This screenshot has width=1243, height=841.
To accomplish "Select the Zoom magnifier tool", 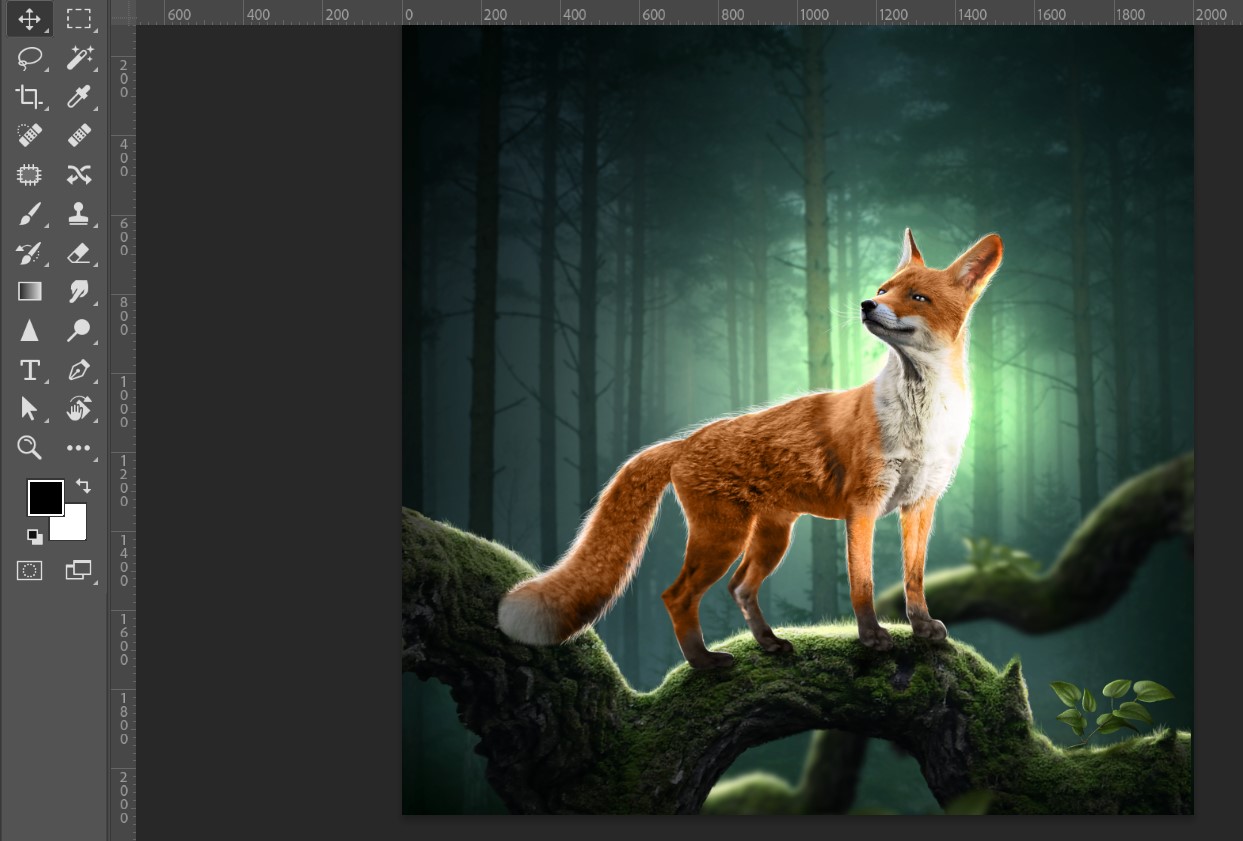I will pyautogui.click(x=30, y=448).
